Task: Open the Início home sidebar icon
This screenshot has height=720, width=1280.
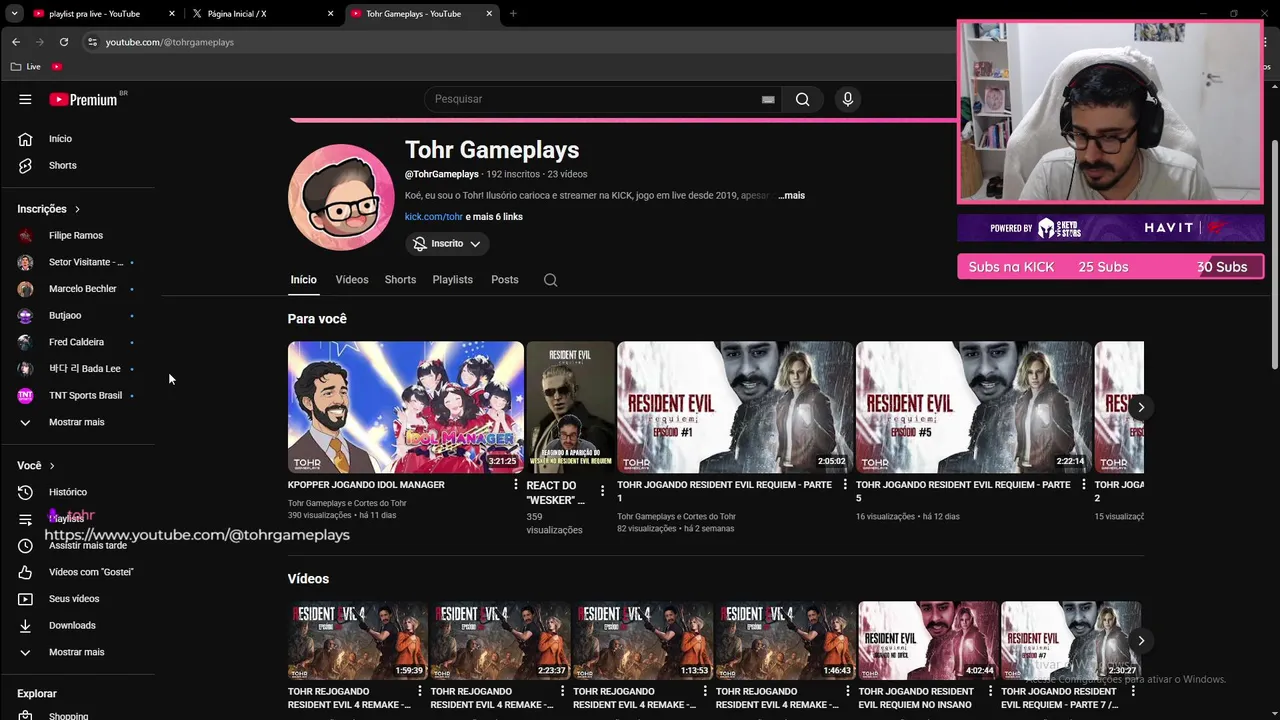Action: tap(25, 139)
